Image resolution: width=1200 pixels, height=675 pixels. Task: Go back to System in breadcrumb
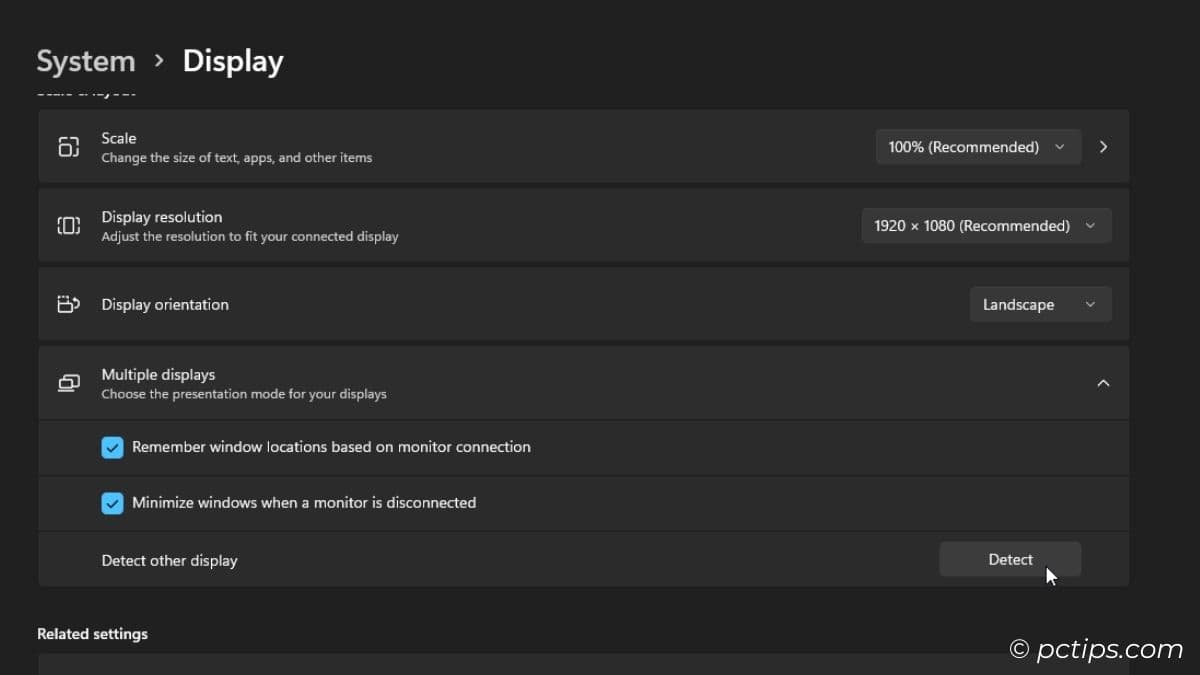86,61
